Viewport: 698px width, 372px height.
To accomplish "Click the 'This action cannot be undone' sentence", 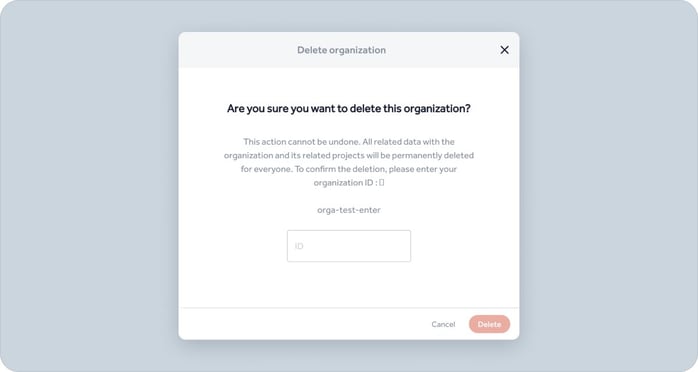I will tap(300, 142).
